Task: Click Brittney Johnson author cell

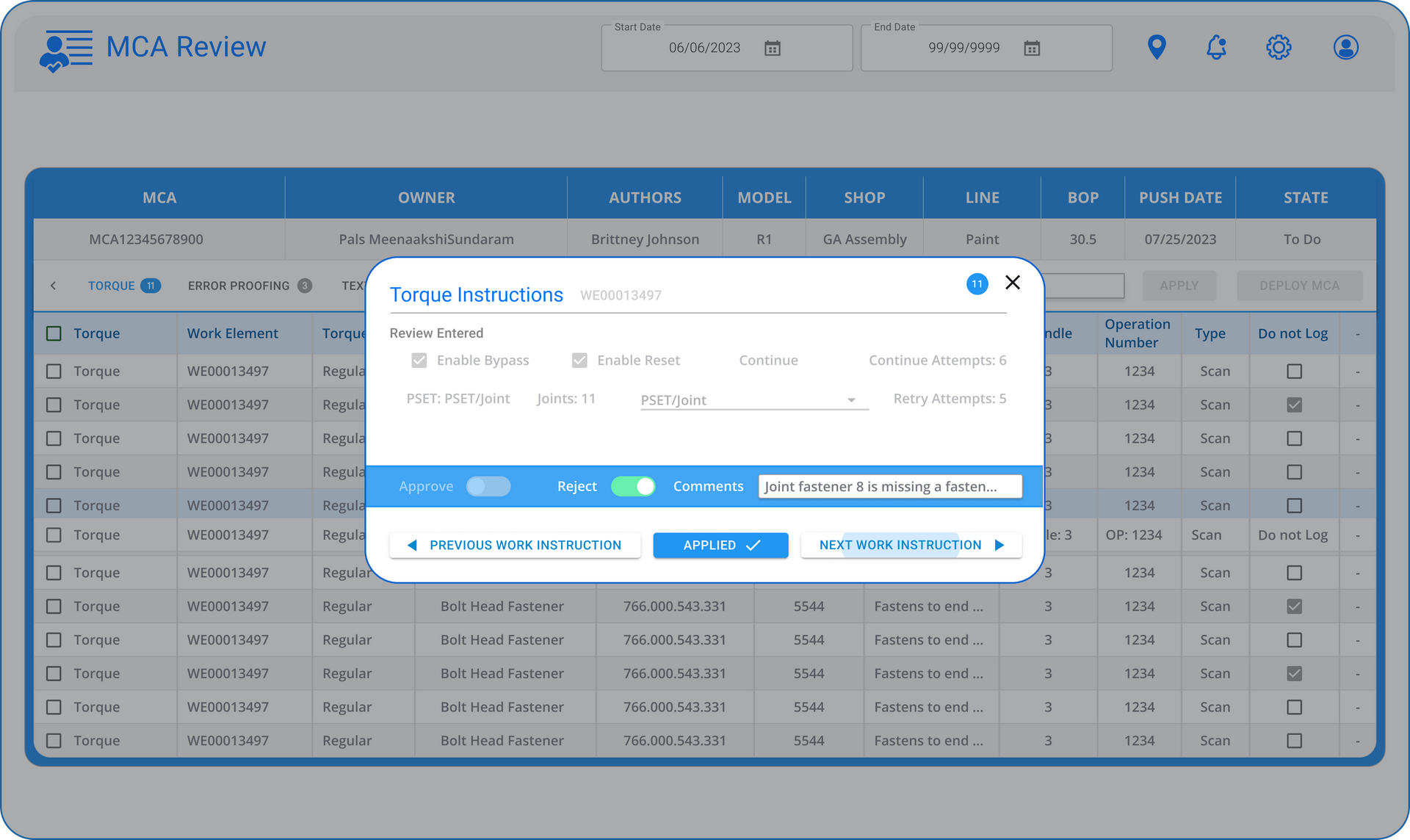Action: point(645,239)
